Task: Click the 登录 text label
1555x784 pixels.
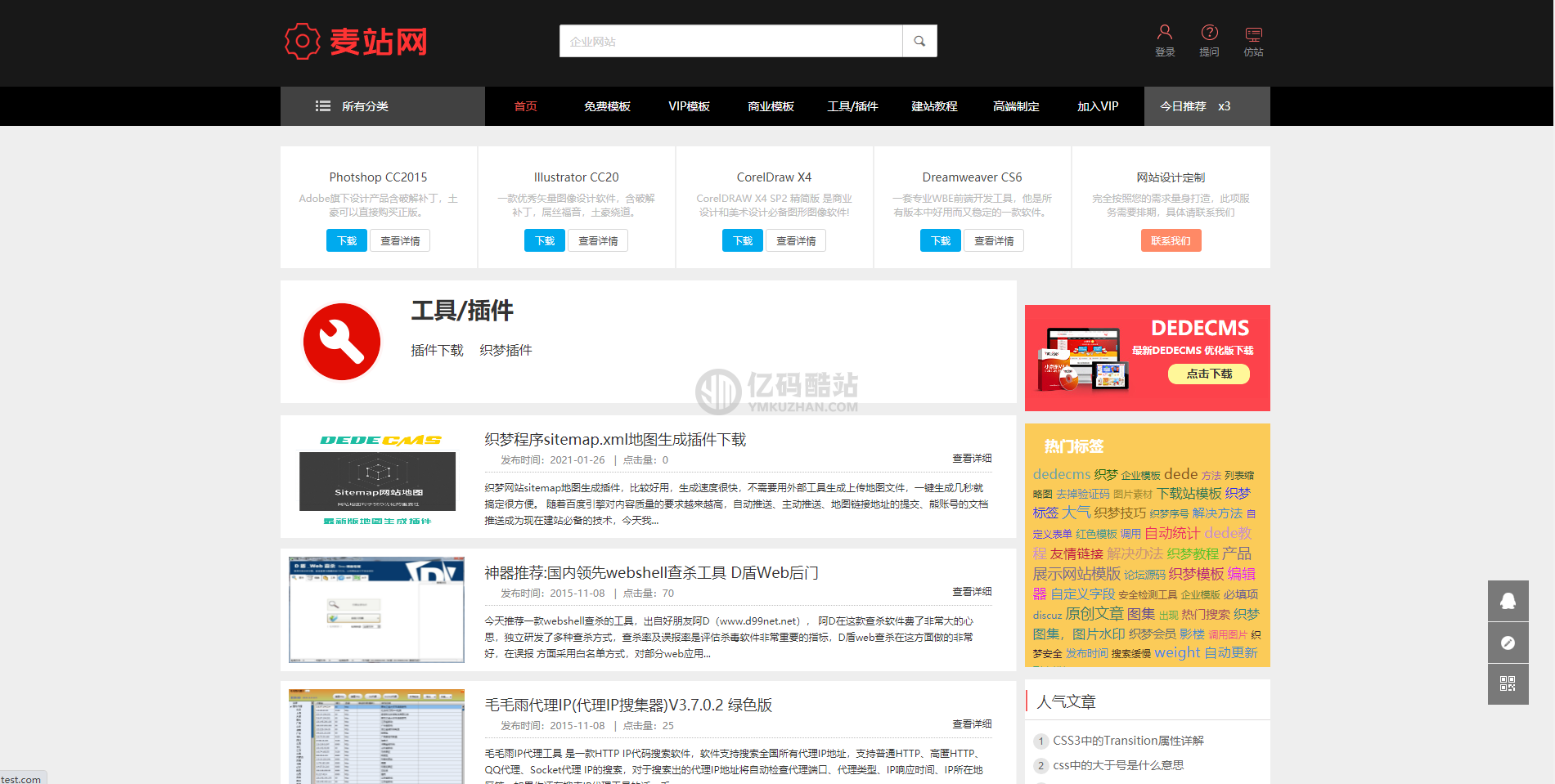Action: (1165, 52)
